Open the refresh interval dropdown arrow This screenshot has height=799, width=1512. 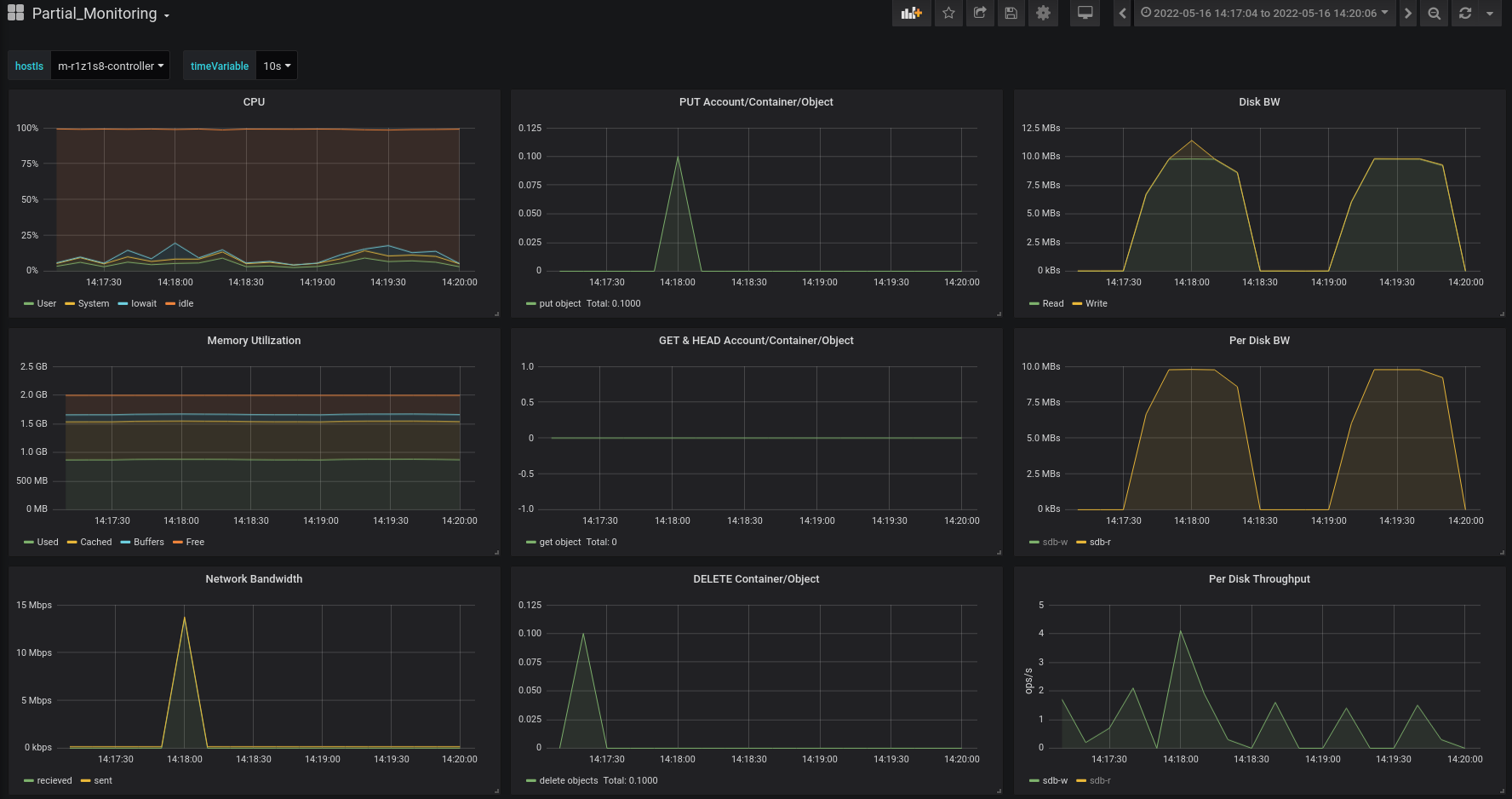click(x=1489, y=13)
